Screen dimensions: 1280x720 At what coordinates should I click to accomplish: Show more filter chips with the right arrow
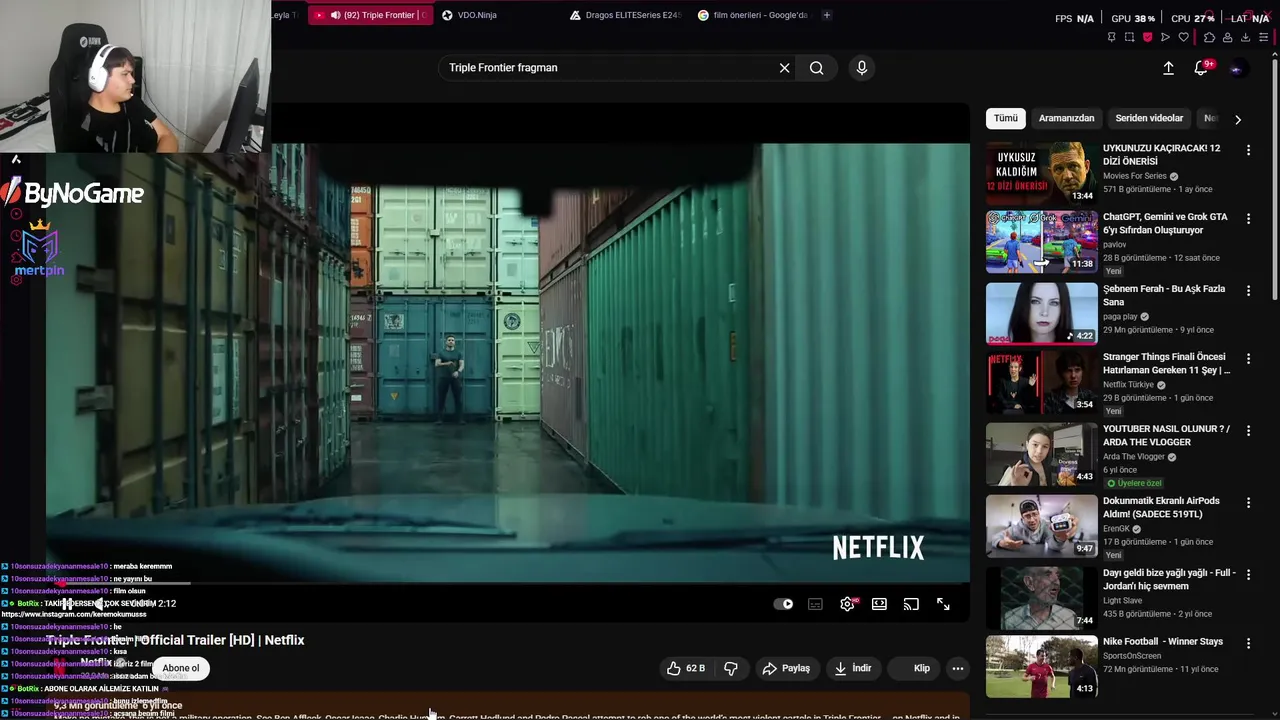point(1238,119)
